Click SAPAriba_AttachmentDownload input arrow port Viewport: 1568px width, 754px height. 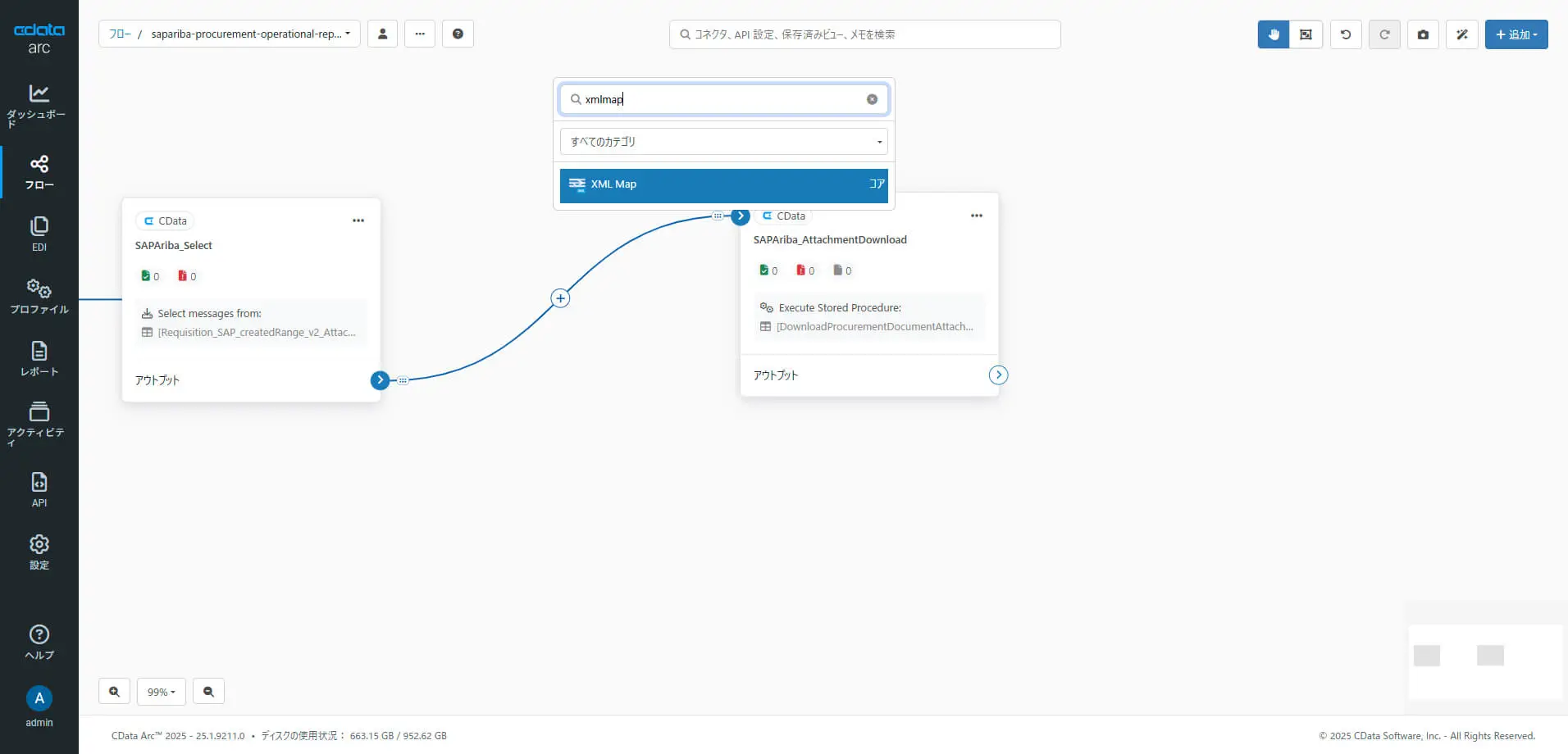click(741, 216)
